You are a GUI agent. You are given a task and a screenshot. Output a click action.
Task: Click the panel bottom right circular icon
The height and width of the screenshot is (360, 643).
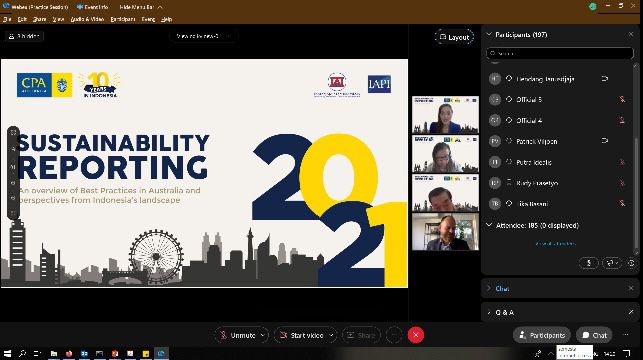(632, 263)
